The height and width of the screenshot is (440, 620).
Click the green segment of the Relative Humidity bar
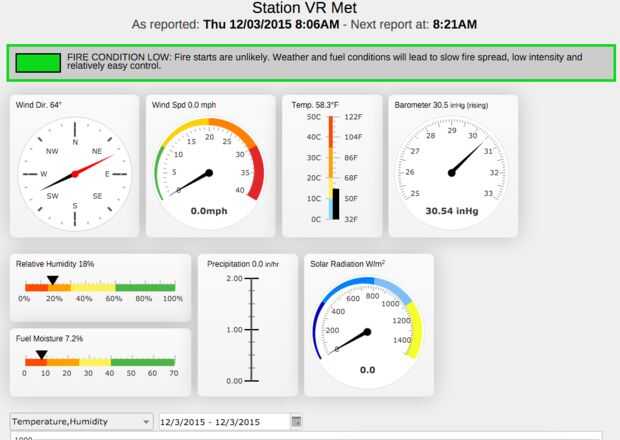[x=146, y=287]
